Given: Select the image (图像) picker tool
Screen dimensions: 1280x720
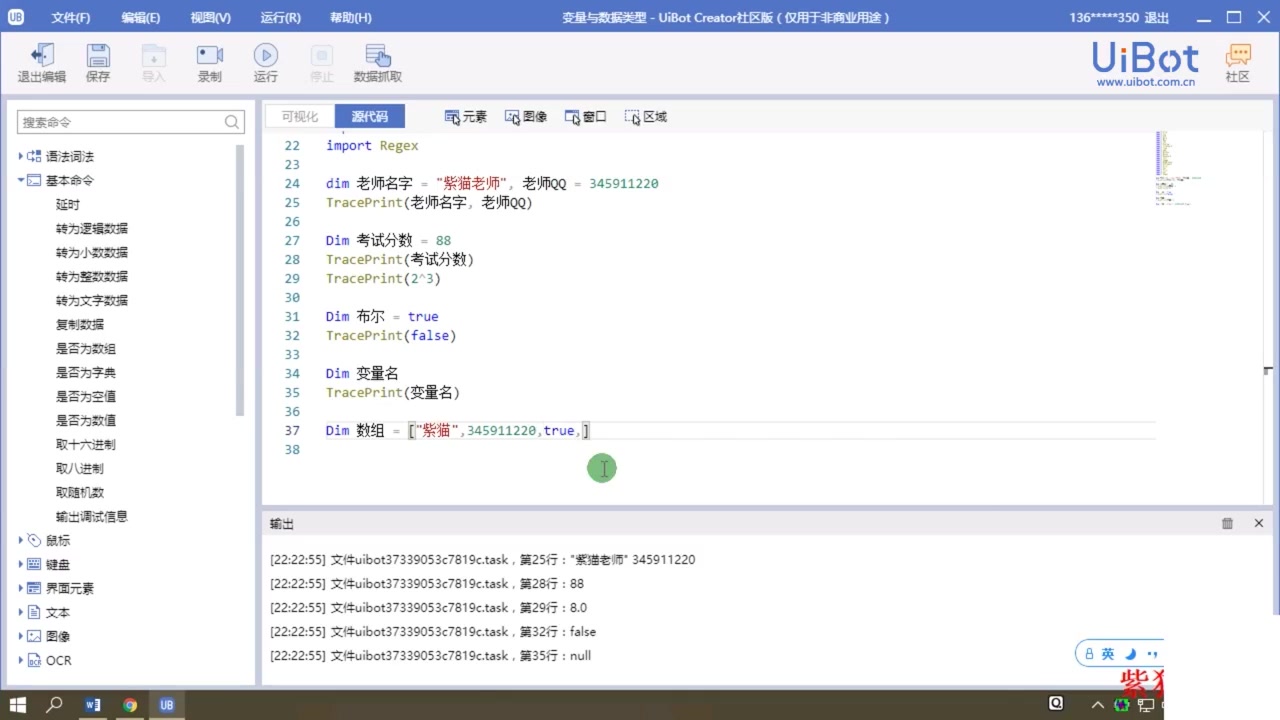Looking at the screenshot, I should [x=526, y=117].
